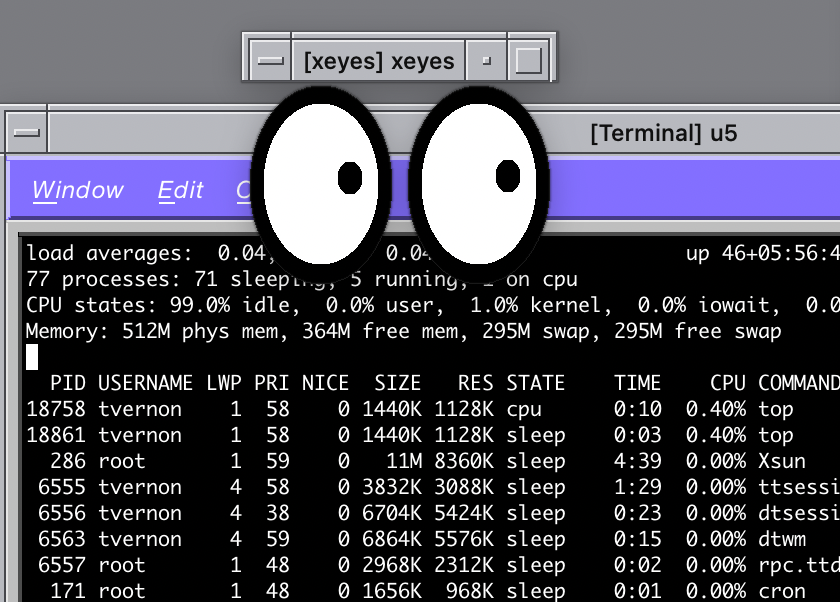Click the SIZE column header
Screen dimensions: 840x602
coord(398,383)
